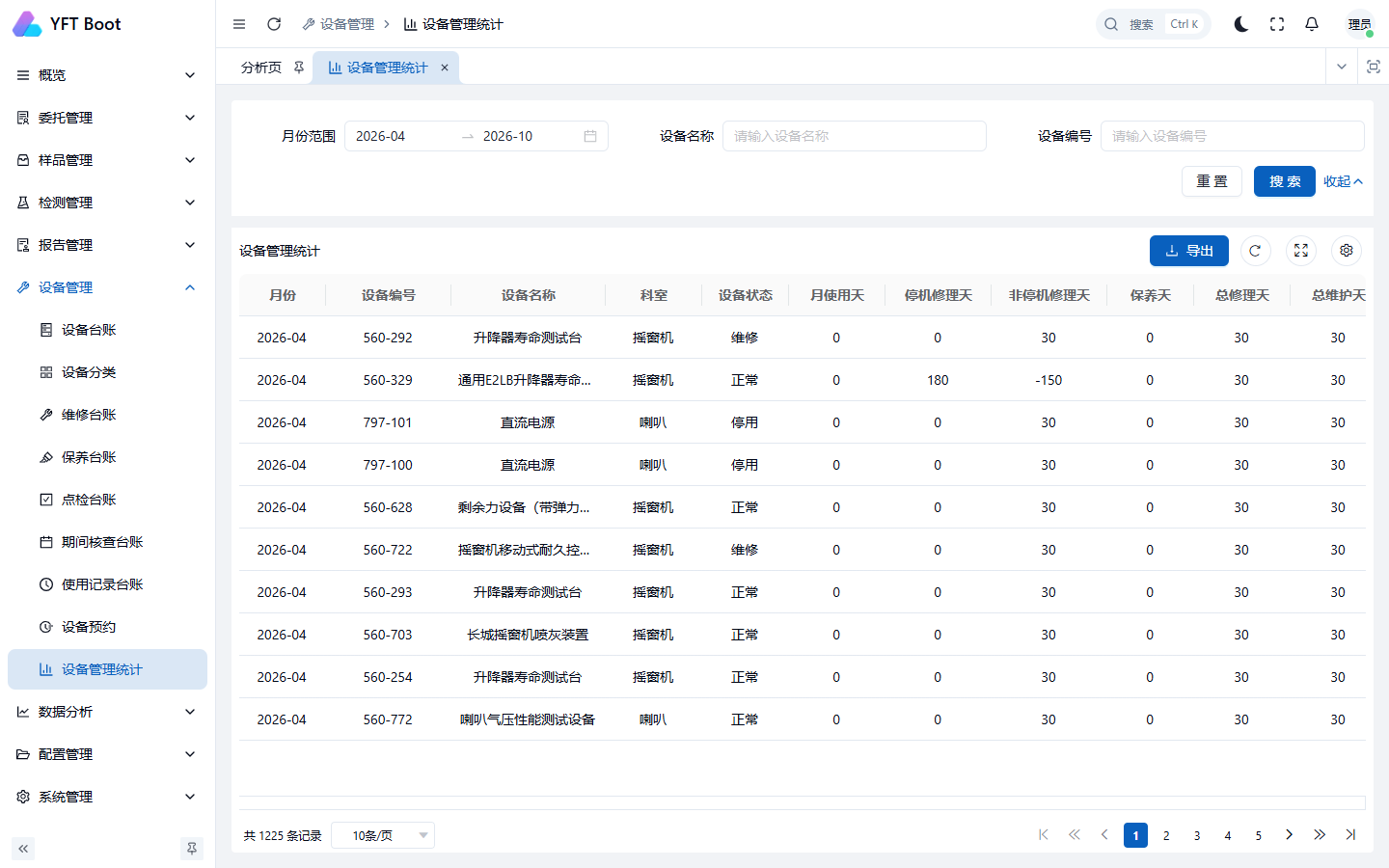Maximize content area via tab bar icon
Viewport: 1389px width, 868px height.
tap(1374, 67)
